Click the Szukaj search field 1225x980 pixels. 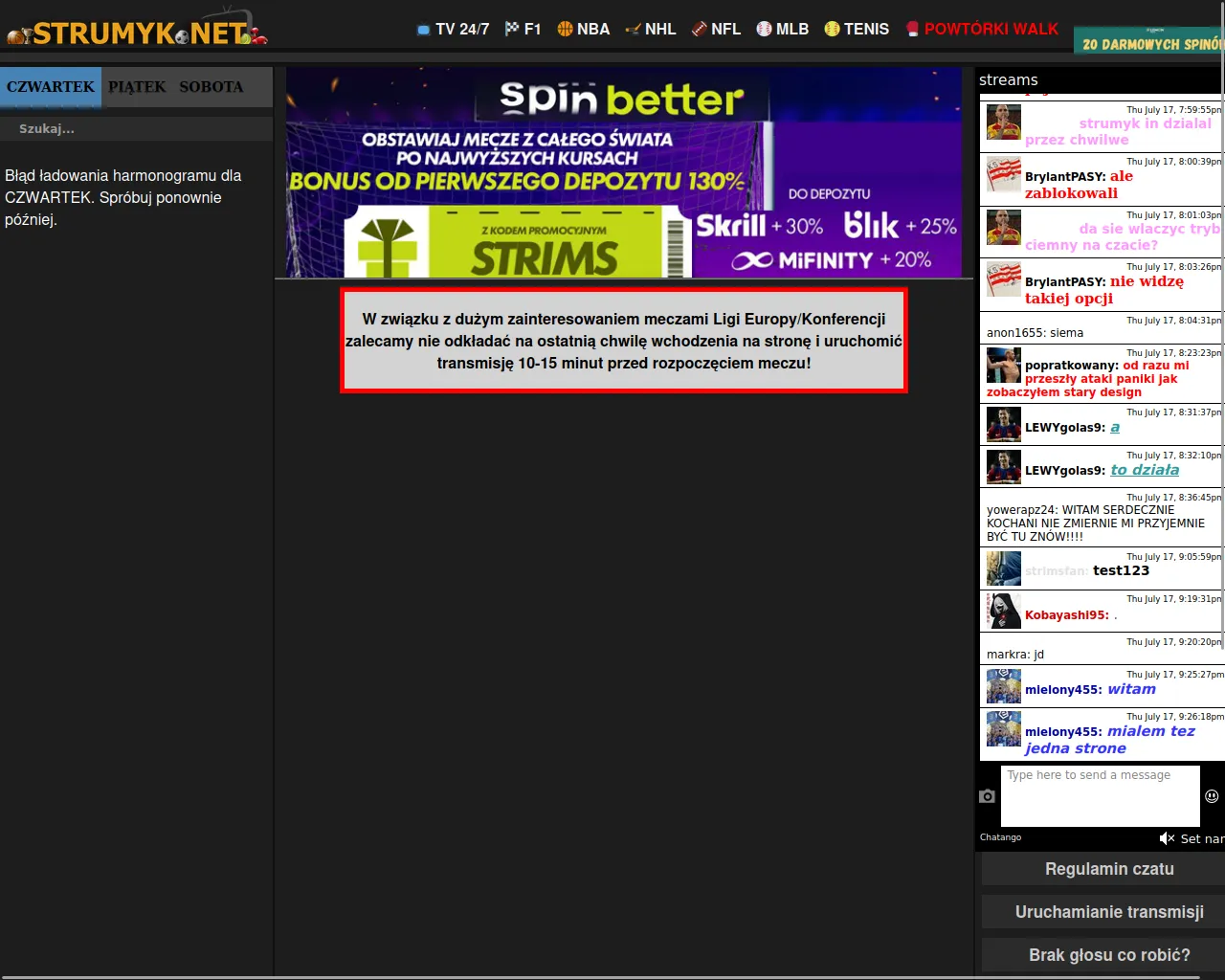tap(137, 129)
